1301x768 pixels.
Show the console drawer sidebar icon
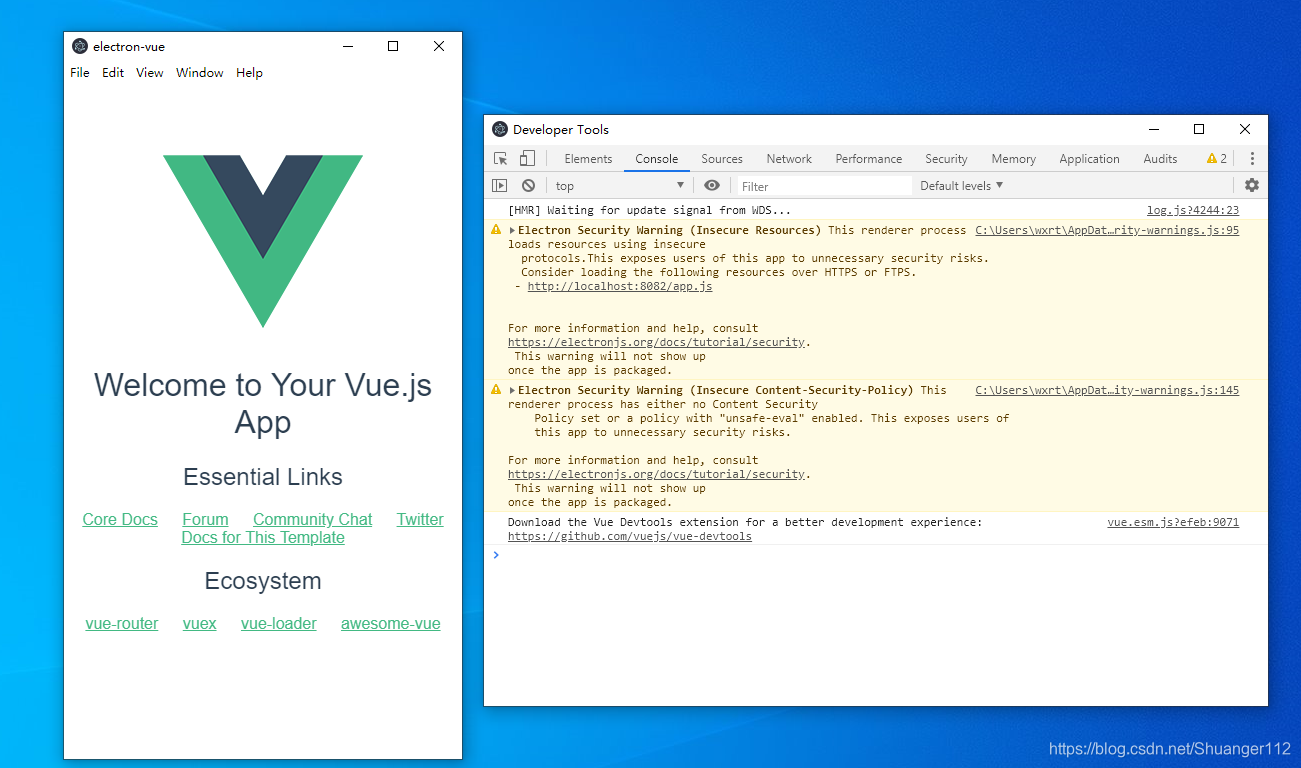499,185
